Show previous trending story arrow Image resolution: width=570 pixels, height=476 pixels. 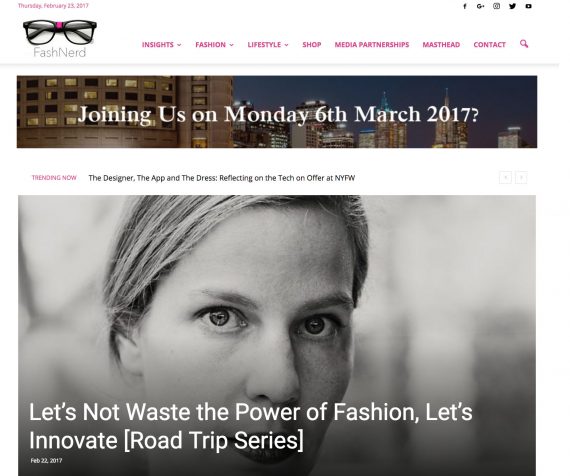505,177
